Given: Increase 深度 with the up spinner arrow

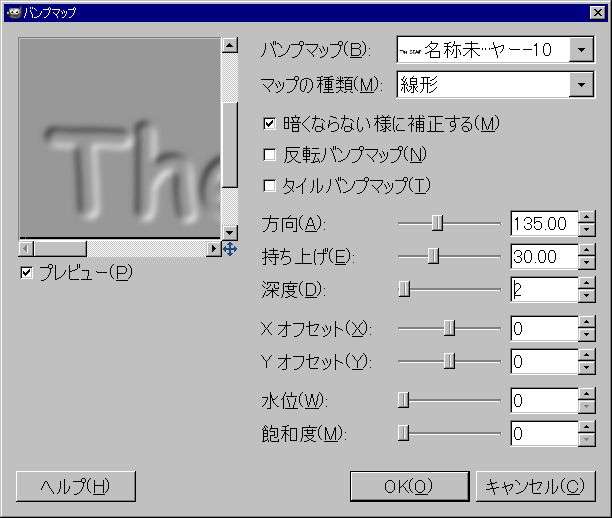Looking at the screenshot, I should [587, 283].
